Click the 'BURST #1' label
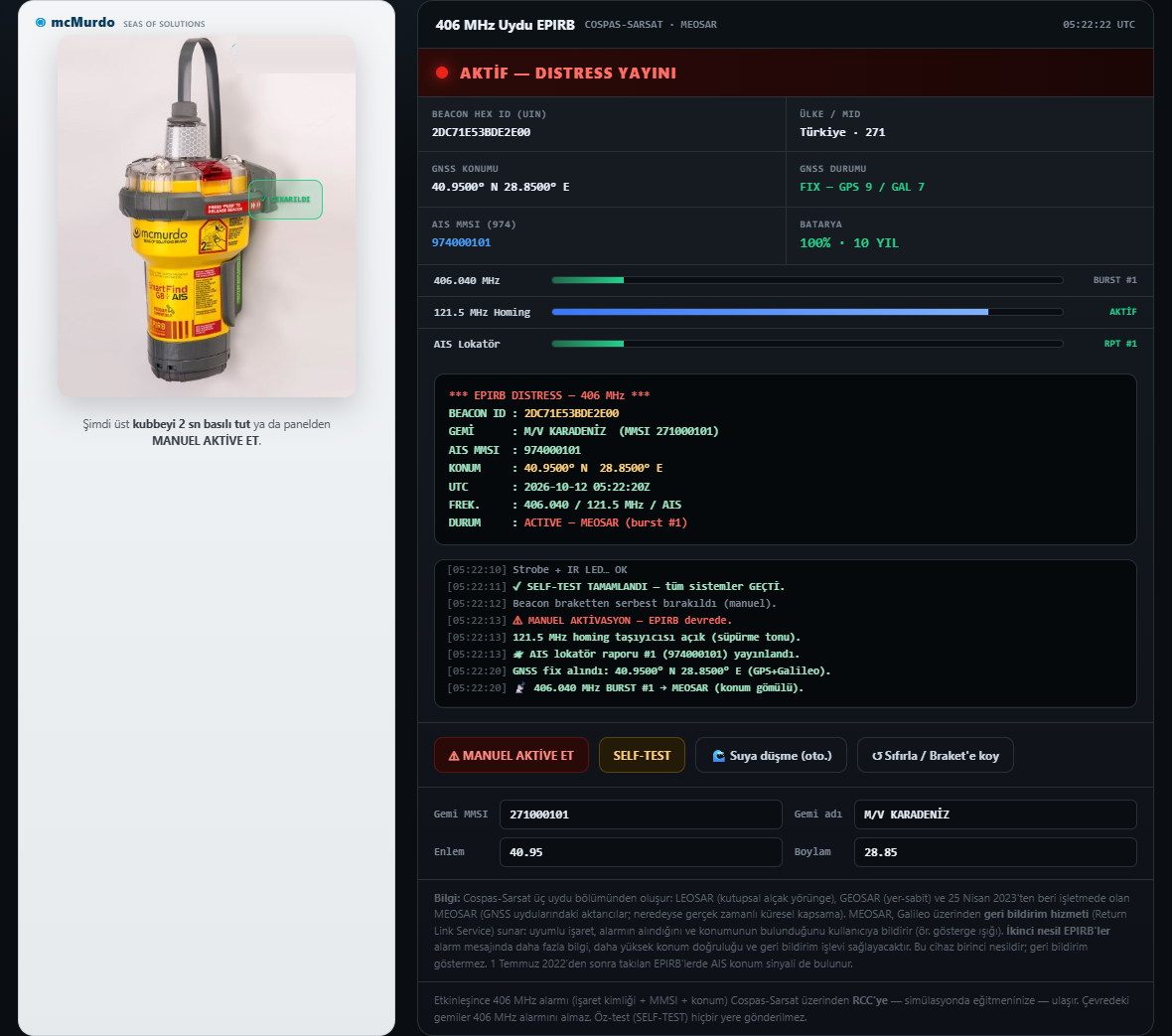Viewport: 1172px width, 1036px height. pos(1114,280)
